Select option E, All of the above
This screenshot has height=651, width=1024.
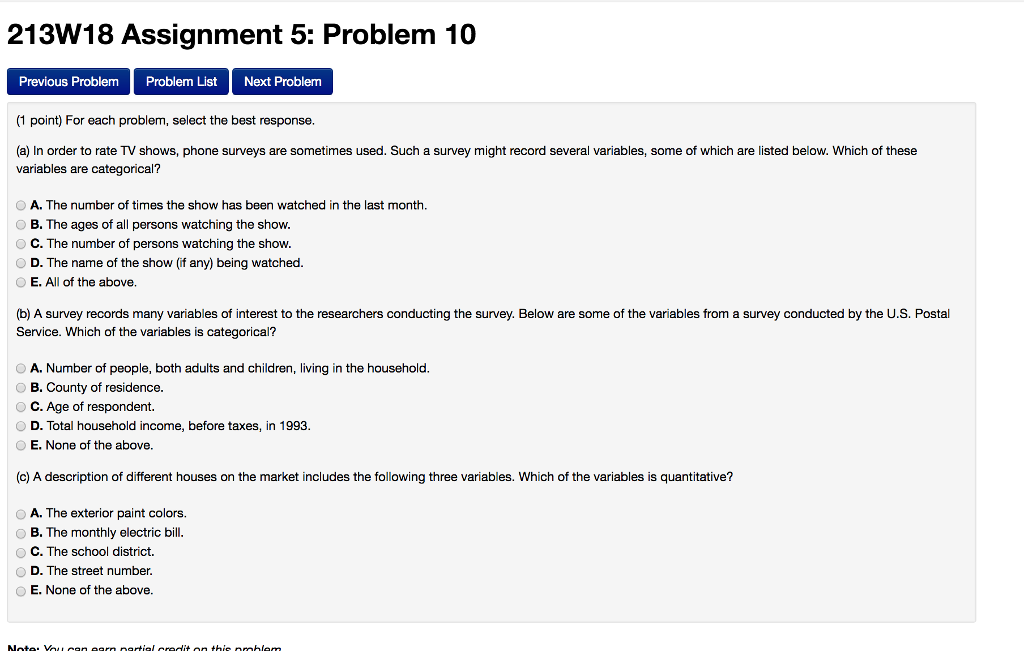click(x=20, y=282)
